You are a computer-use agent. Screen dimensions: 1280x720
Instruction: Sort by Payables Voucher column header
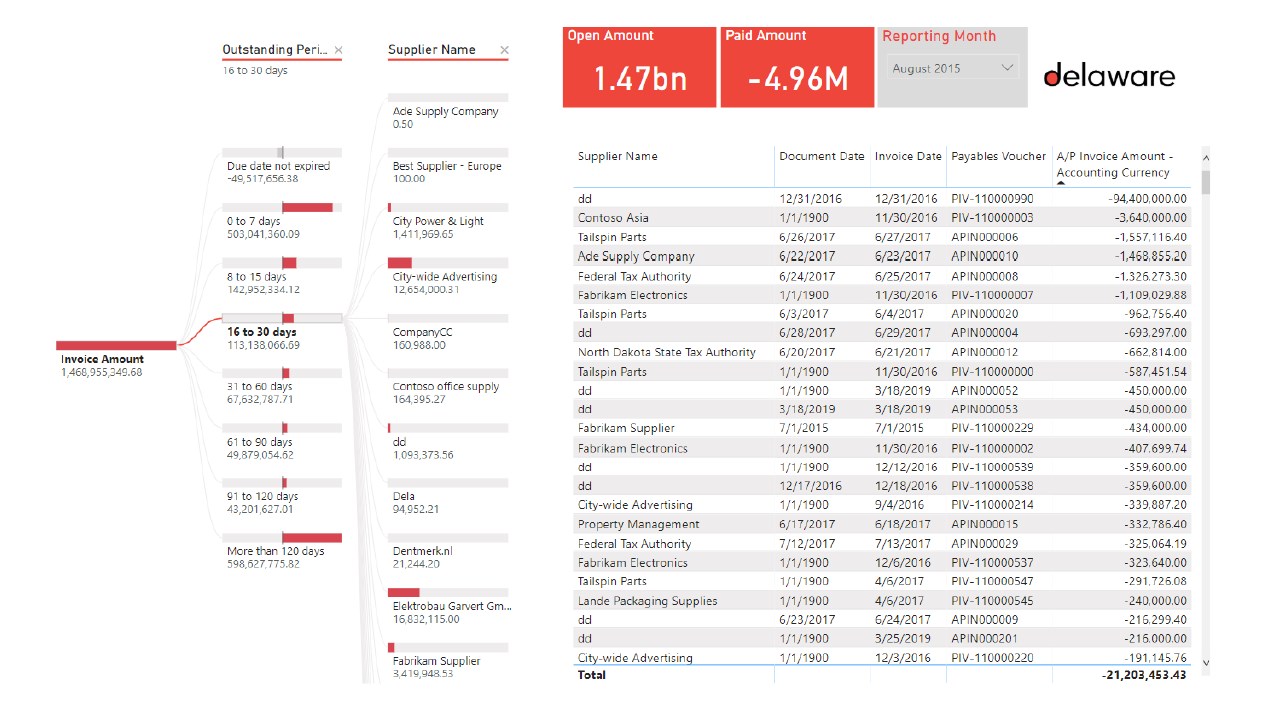click(998, 156)
